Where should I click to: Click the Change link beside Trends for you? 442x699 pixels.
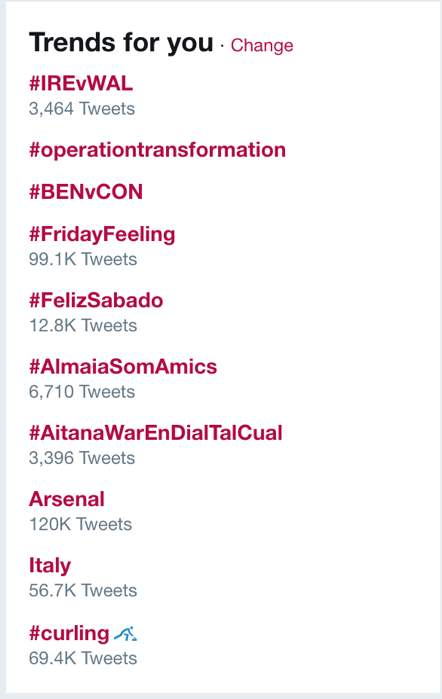tap(262, 45)
